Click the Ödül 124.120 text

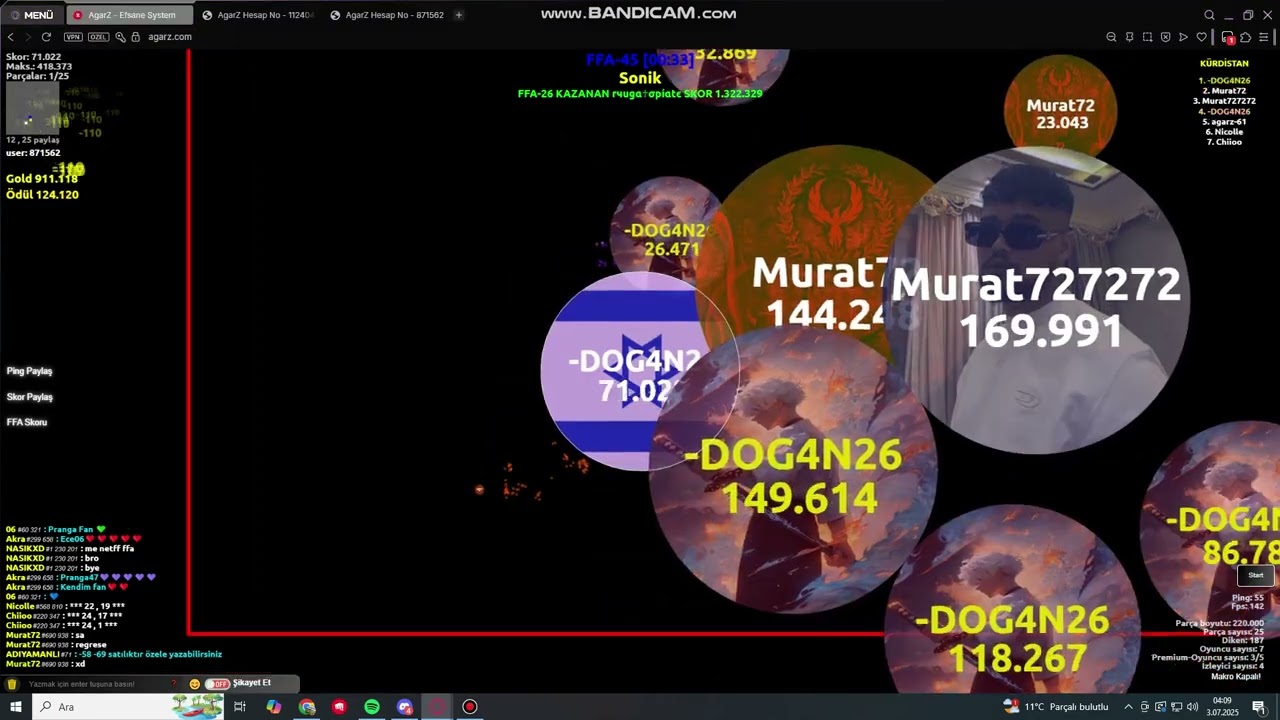coord(42,195)
